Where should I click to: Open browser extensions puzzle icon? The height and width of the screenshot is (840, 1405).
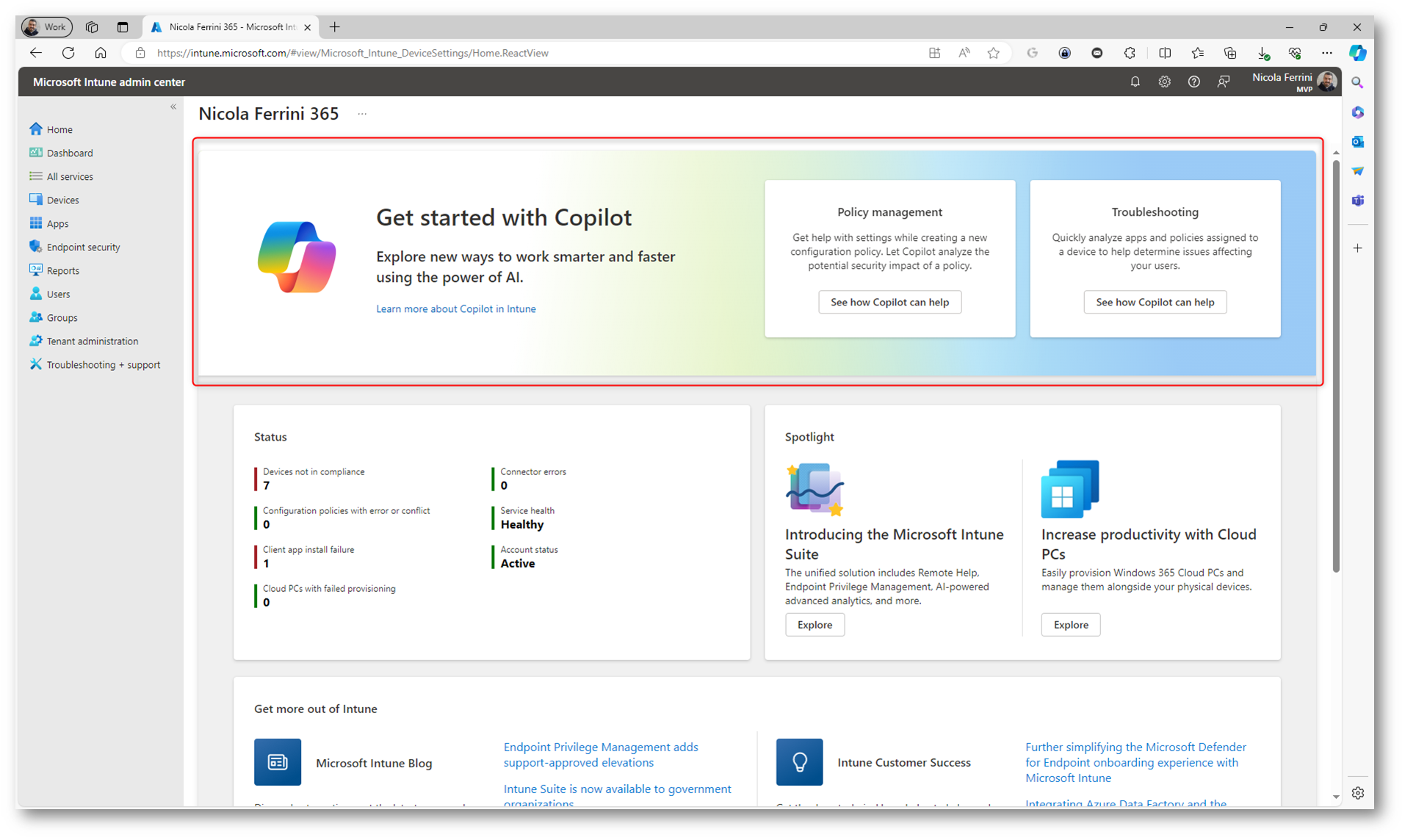(x=1130, y=53)
